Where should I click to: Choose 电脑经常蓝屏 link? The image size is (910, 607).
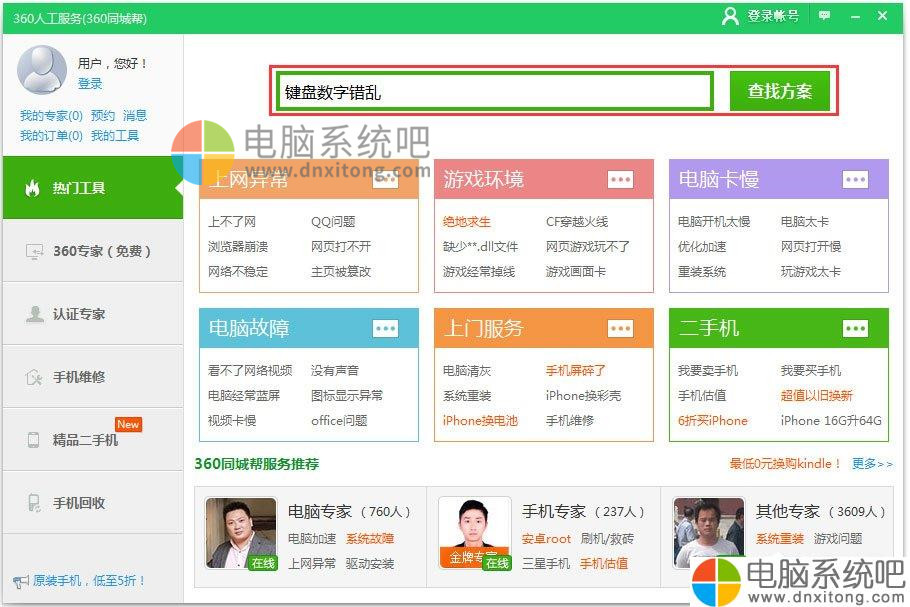pyautogui.click(x=244, y=395)
